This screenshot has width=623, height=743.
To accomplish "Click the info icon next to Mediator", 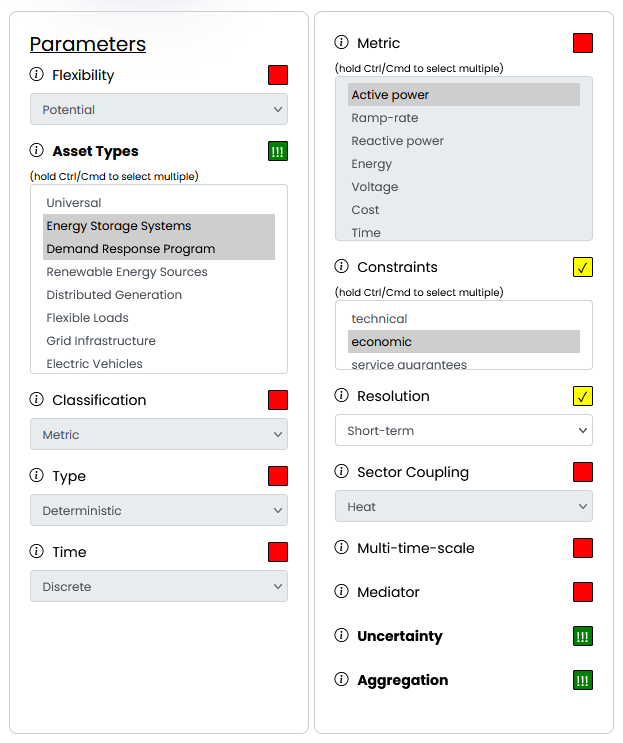I will point(342,592).
